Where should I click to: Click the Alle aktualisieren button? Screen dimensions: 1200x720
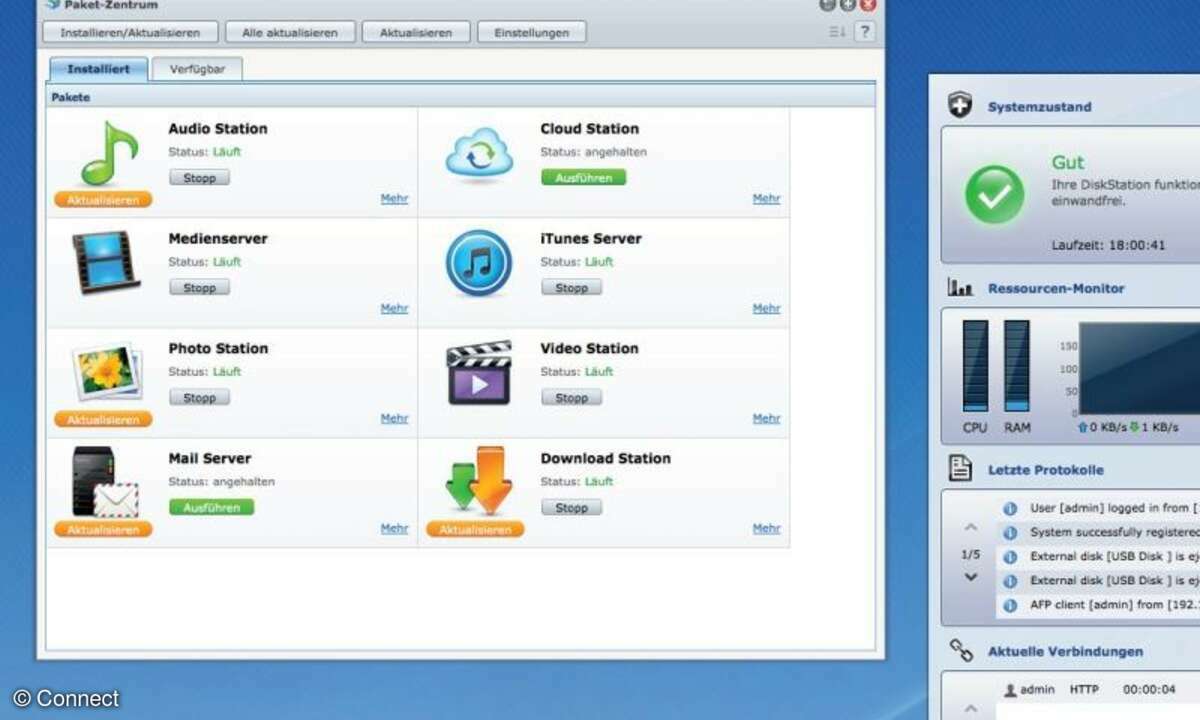click(290, 32)
